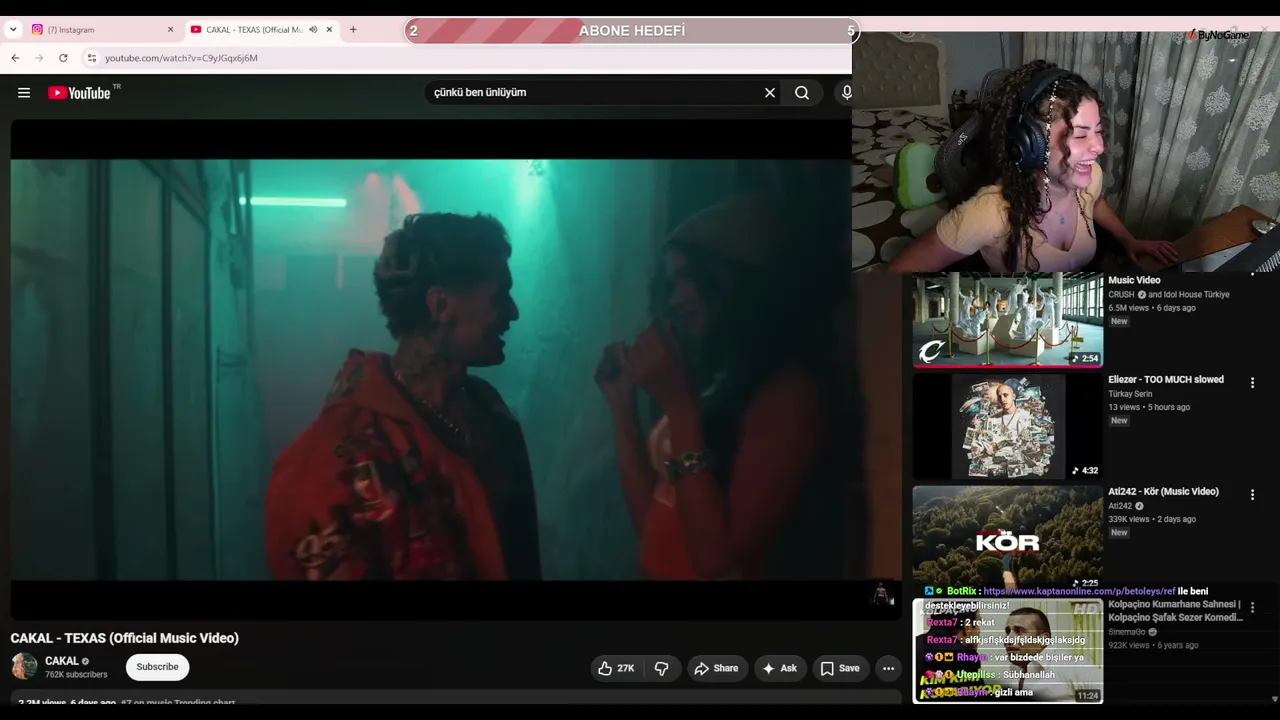
Task: Open the Türkay Serin channel name
Action: pos(1130,394)
